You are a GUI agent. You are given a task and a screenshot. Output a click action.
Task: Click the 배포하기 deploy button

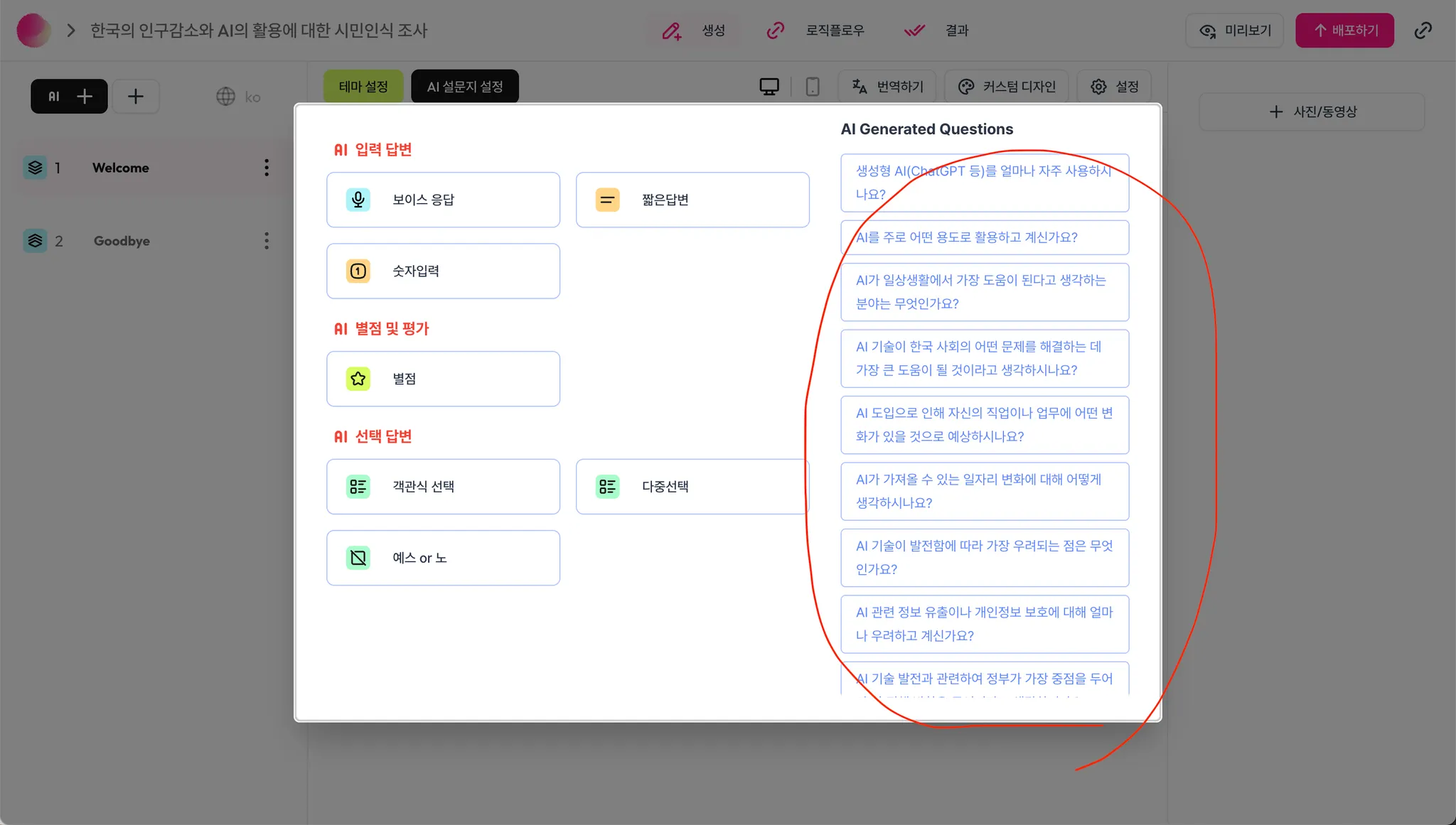pos(1344,31)
